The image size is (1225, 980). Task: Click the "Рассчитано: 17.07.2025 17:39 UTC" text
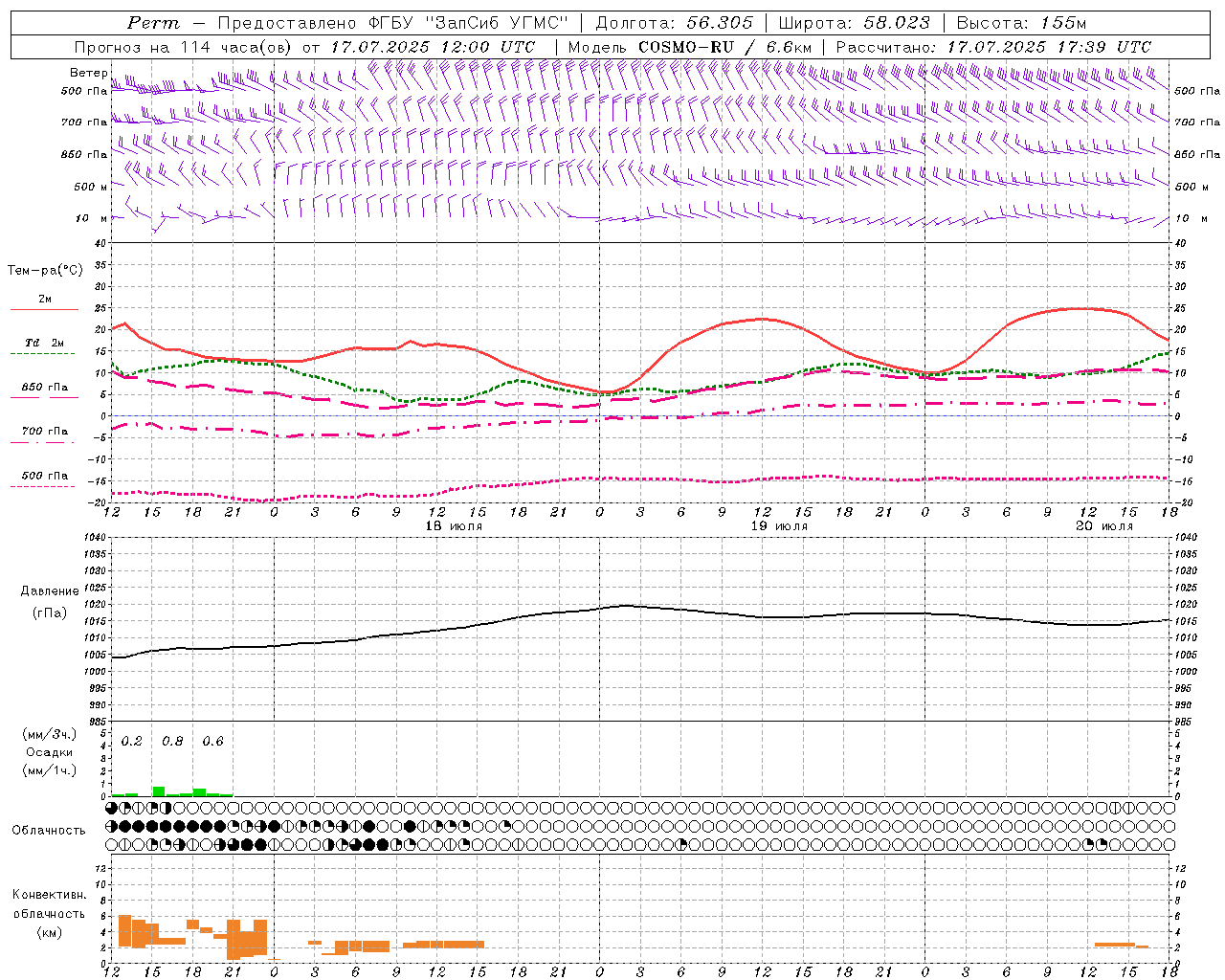[x=993, y=47]
